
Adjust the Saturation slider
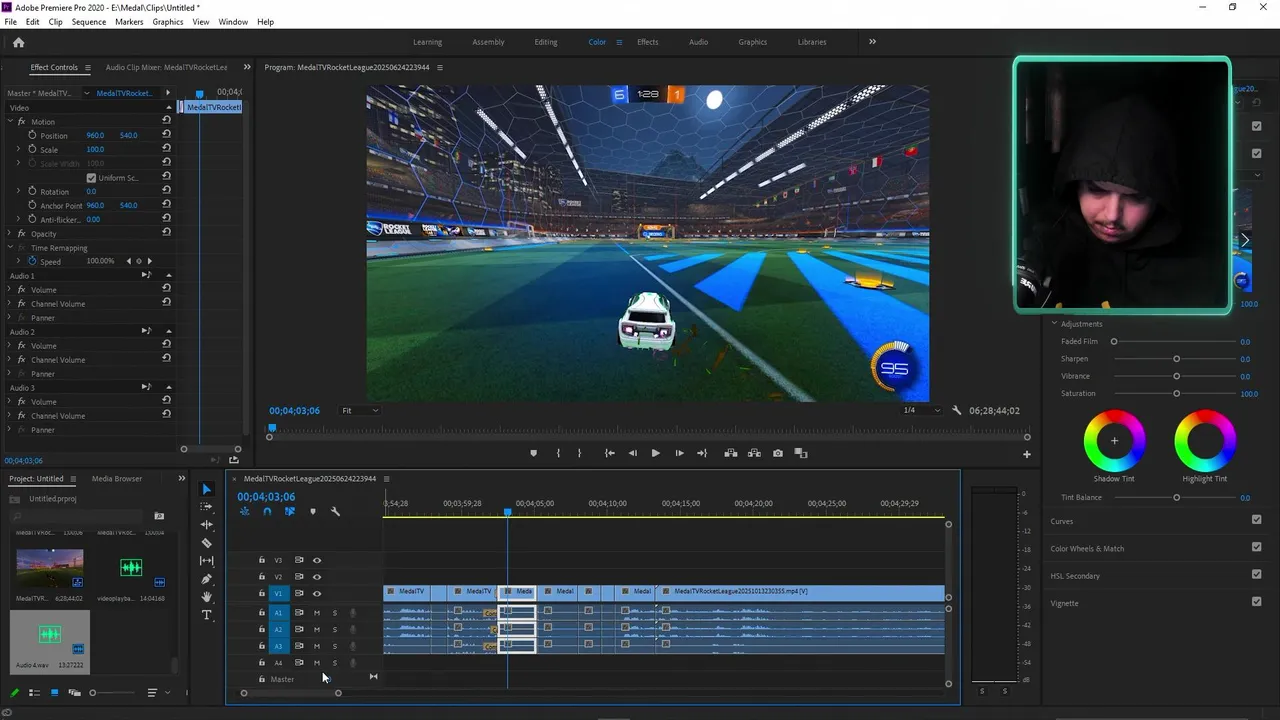click(x=1177, y=393)
